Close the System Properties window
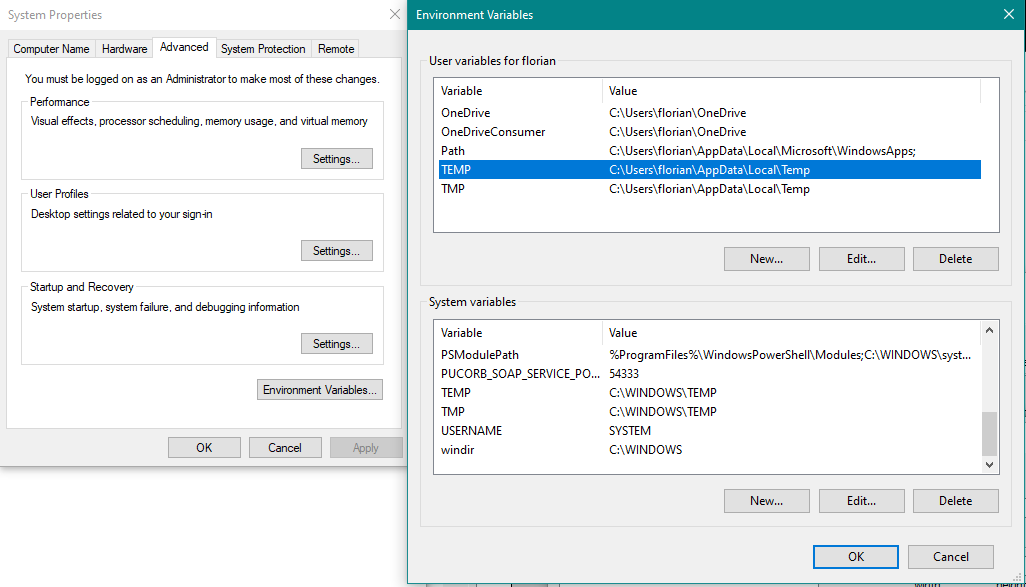Viewport: 1026px width, 587px height. [x=394, y=15]
